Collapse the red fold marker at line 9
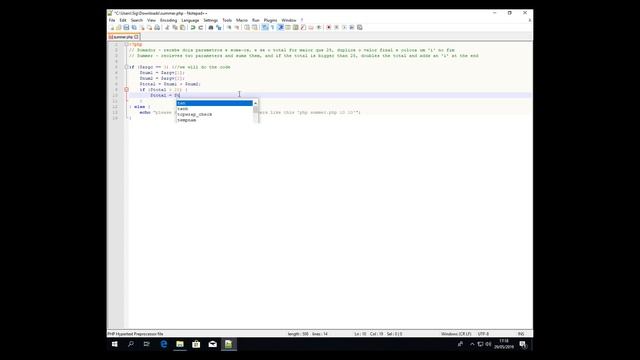Screen dimensions: 640x360 (x=127, y=89)
